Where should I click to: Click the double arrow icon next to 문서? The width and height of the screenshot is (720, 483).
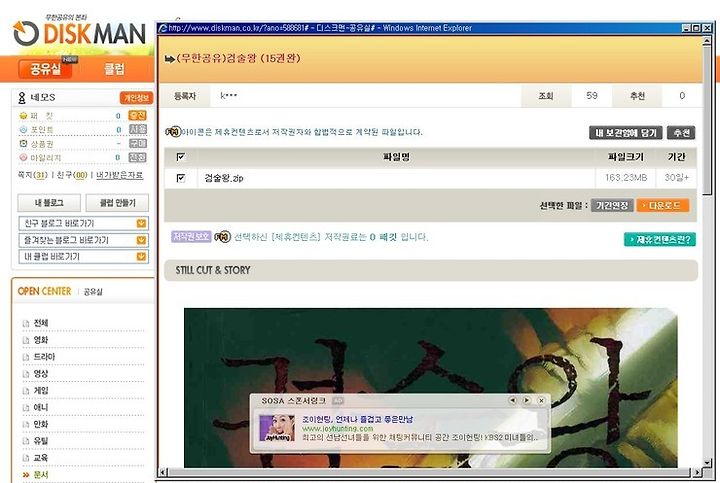pos(26,475)
